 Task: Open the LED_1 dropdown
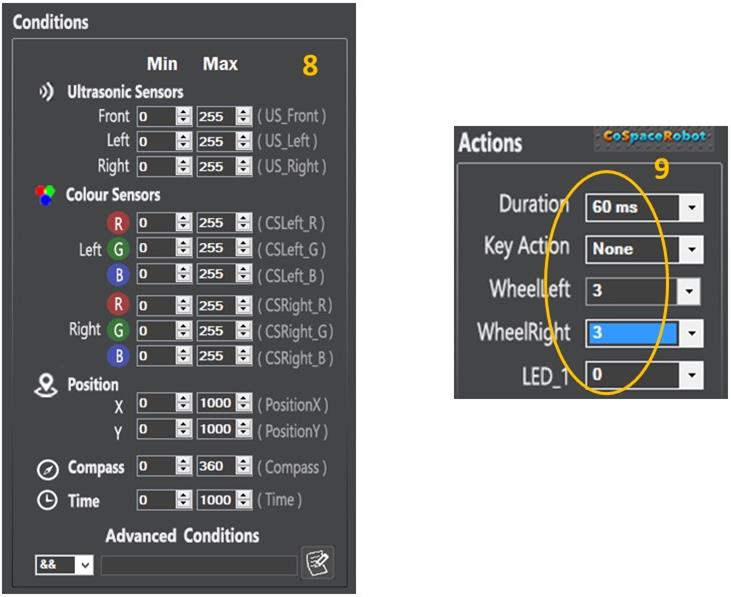pyautogui.click(x=690, y=376)
